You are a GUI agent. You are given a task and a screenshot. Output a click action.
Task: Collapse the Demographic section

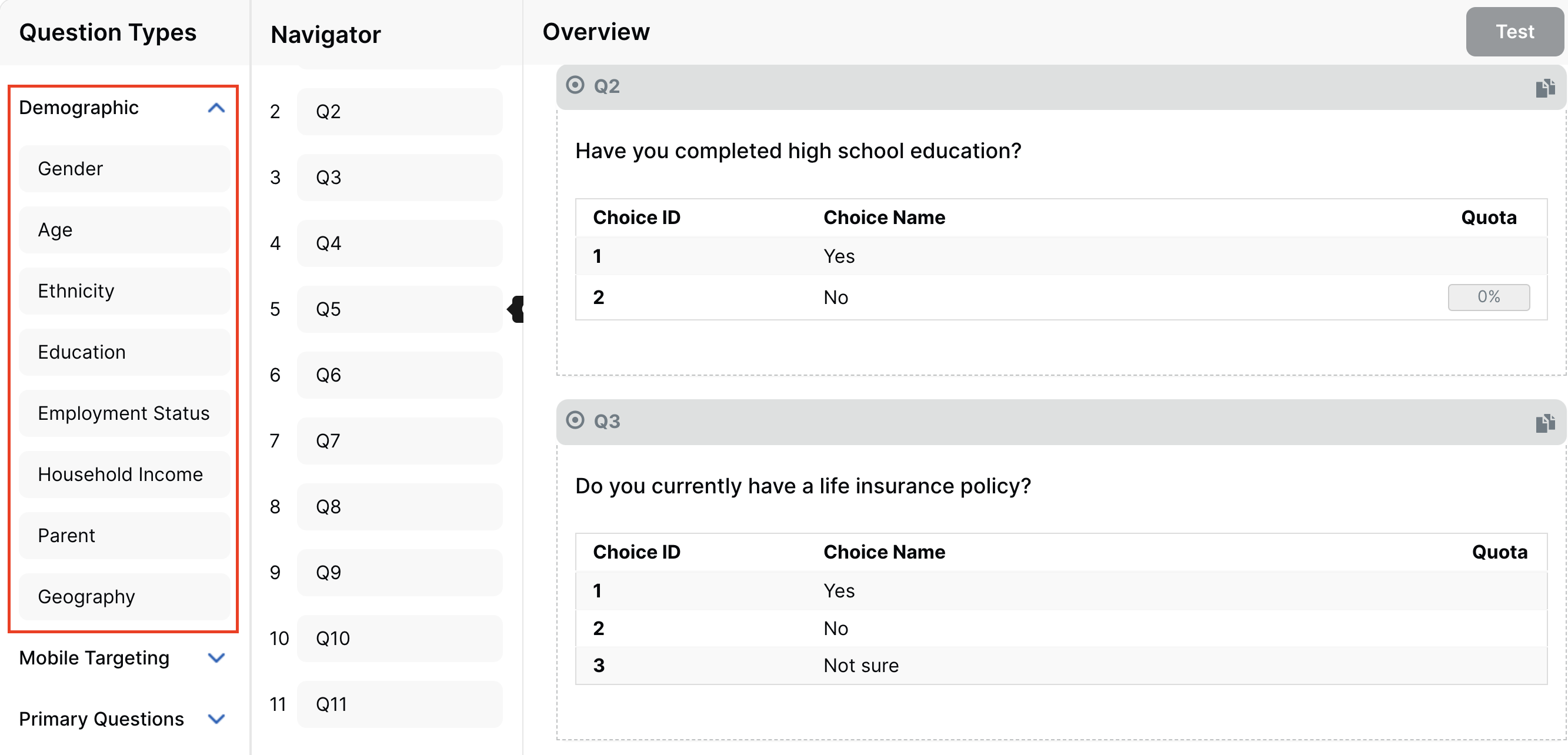click(x=216, y=108)
